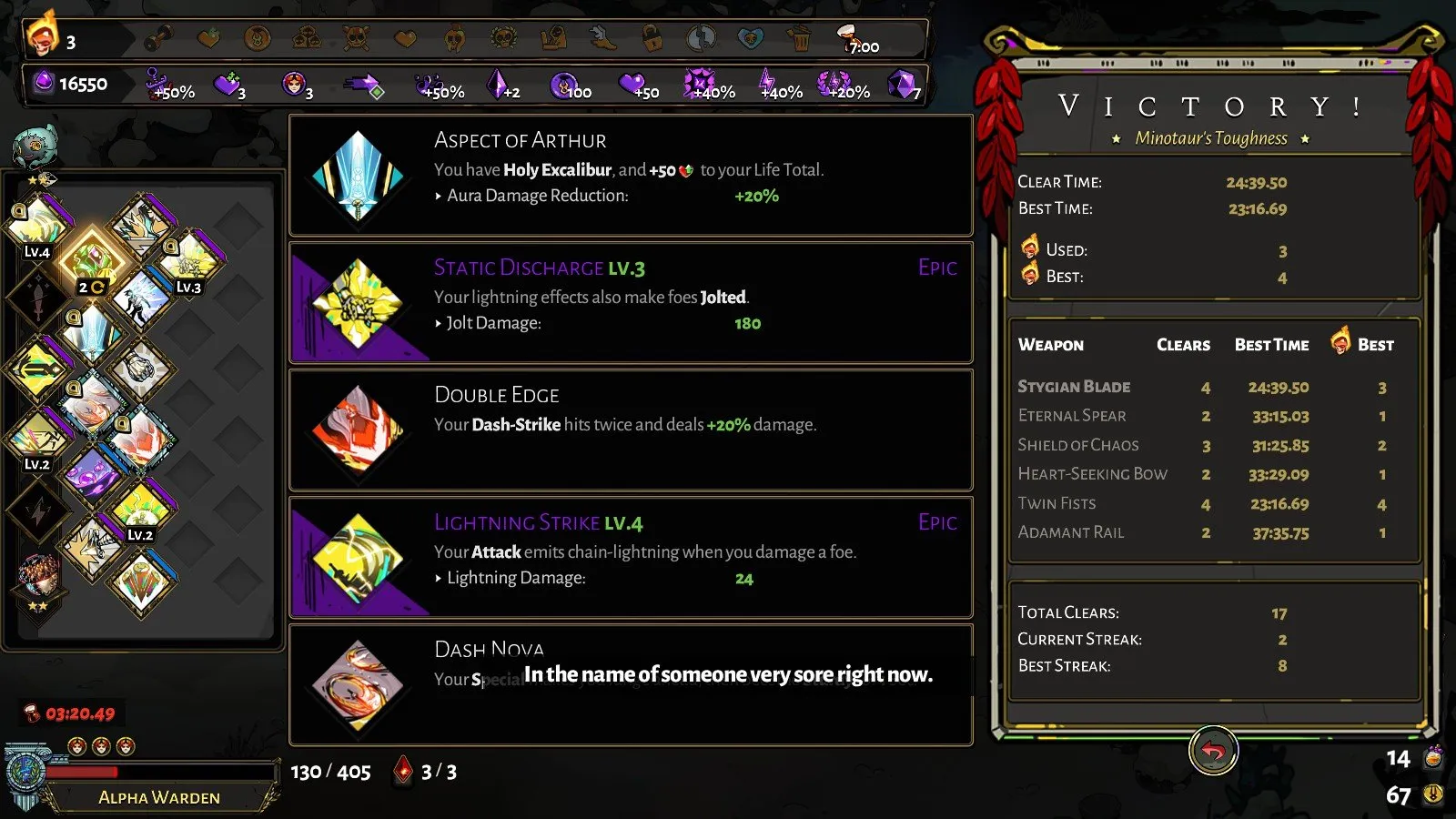Select the Stygian Blade weapon row
The width and height of the screenshot is (1456, 819).
coord(1214,387)
